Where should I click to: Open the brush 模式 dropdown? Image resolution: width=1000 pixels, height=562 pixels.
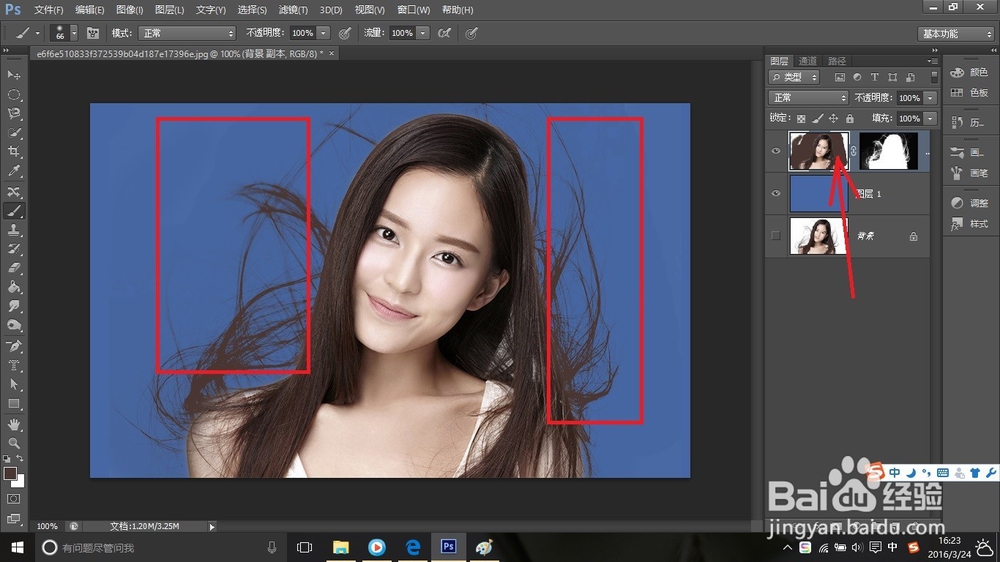(187, 33)
